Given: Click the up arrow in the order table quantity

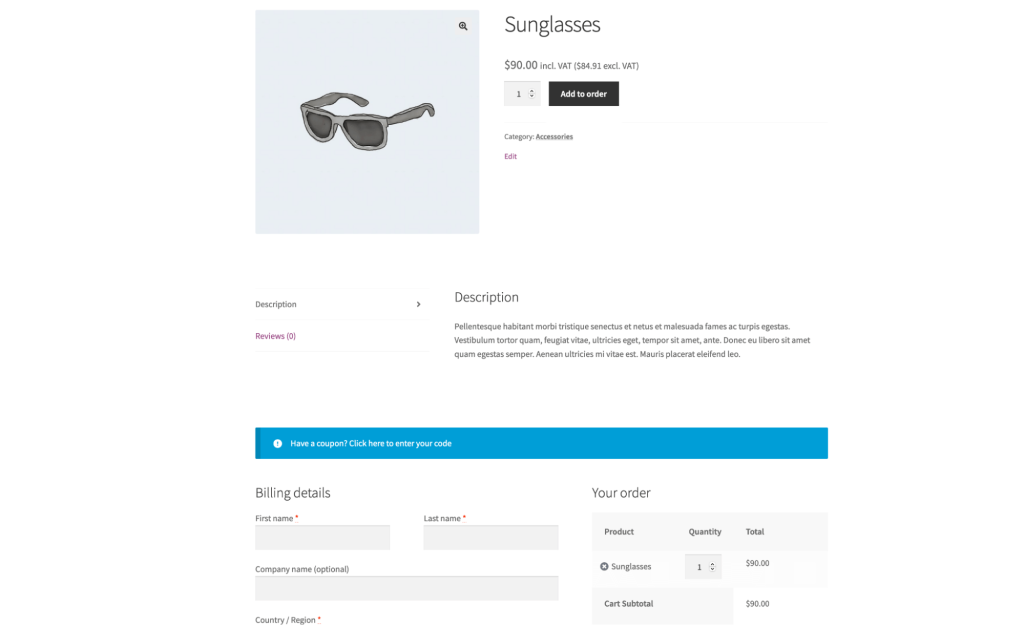Looking at the screenshot, I should [x=713, y=561].
